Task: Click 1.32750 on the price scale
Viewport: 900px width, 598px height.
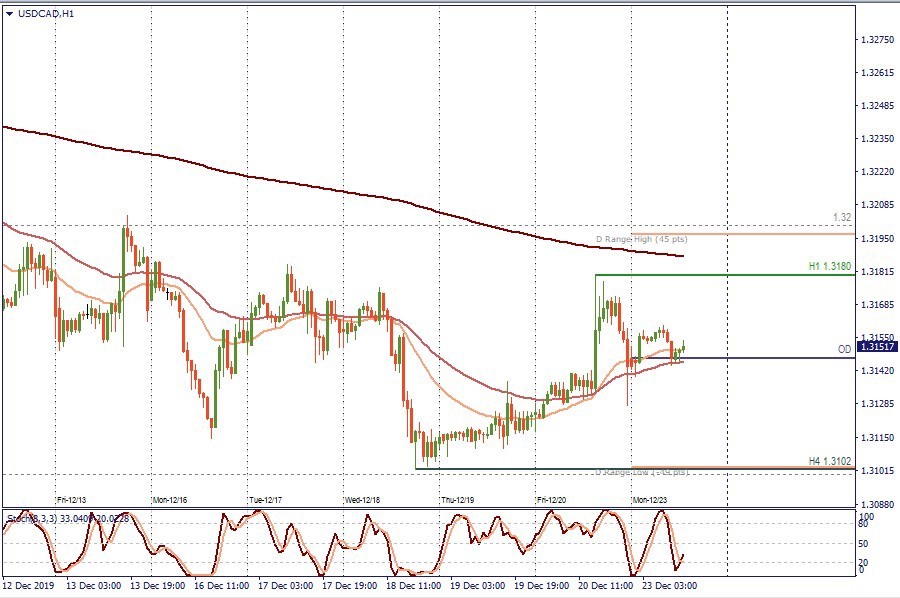Action: point(877,40)
